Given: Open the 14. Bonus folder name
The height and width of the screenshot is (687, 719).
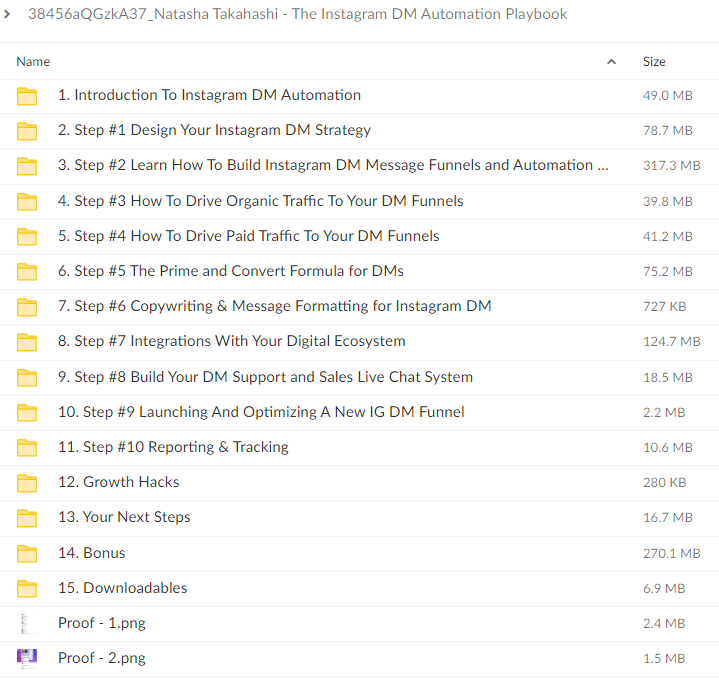Looking at the screenshot, I should tap(91, 553).
